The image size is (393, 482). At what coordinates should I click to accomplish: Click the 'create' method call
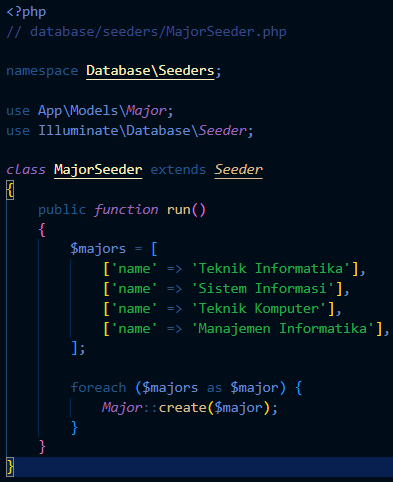click(182, 408)
